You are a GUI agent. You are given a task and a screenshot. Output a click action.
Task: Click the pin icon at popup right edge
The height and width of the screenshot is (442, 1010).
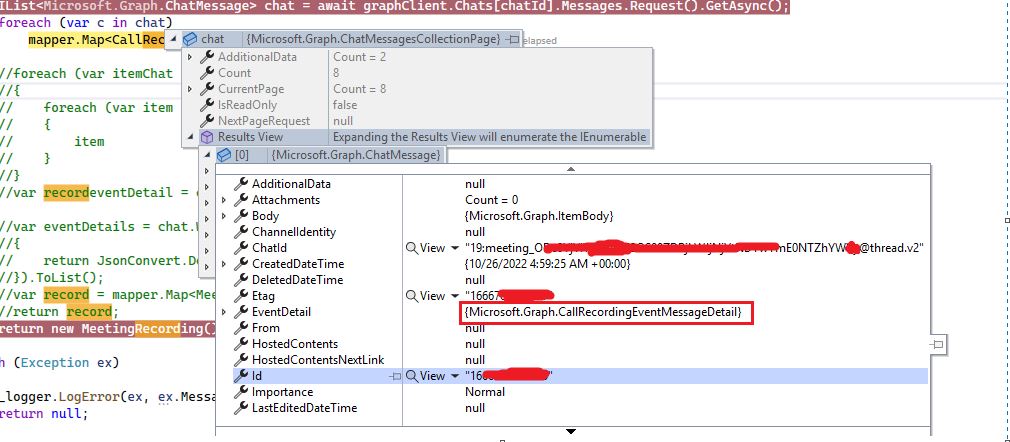(938, 344)
